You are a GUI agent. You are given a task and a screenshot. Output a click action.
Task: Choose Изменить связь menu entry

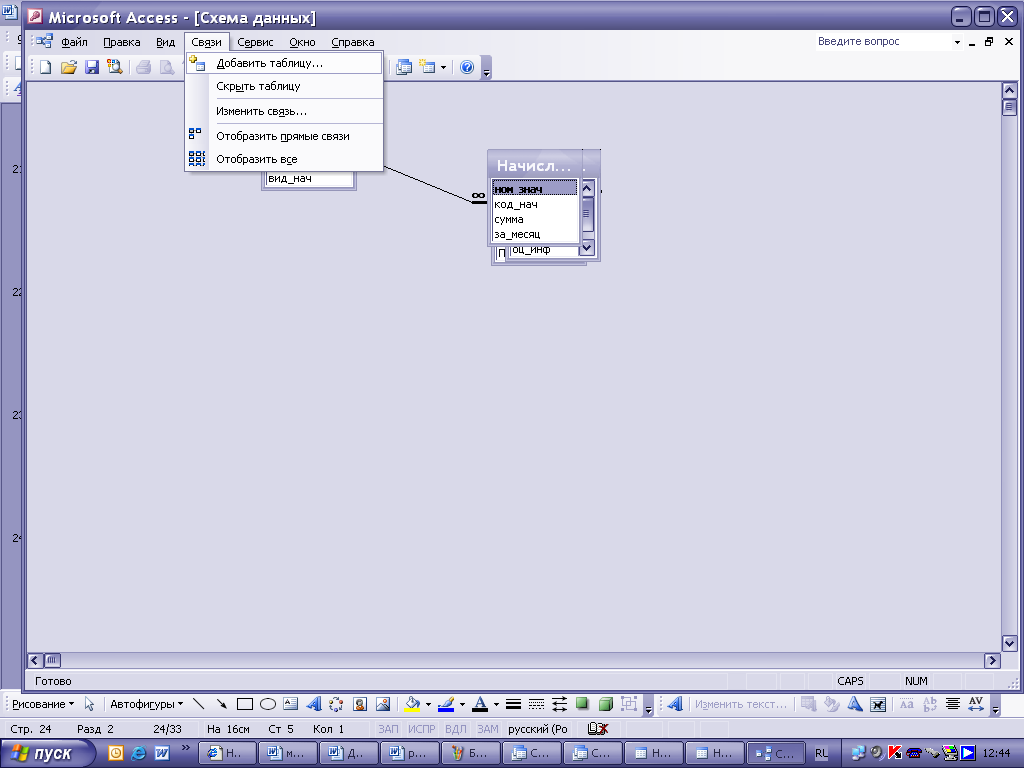[284, 111]
